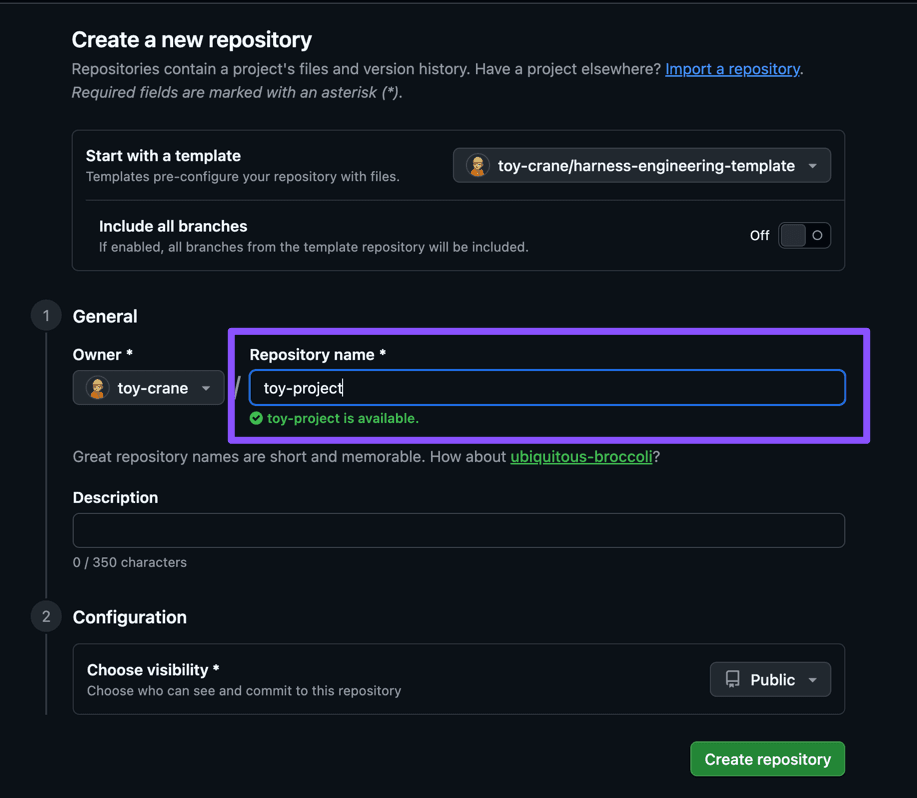Click the 'Configuration' section heading
Screen dimensions: 917x798
click(x=130, y=617)
